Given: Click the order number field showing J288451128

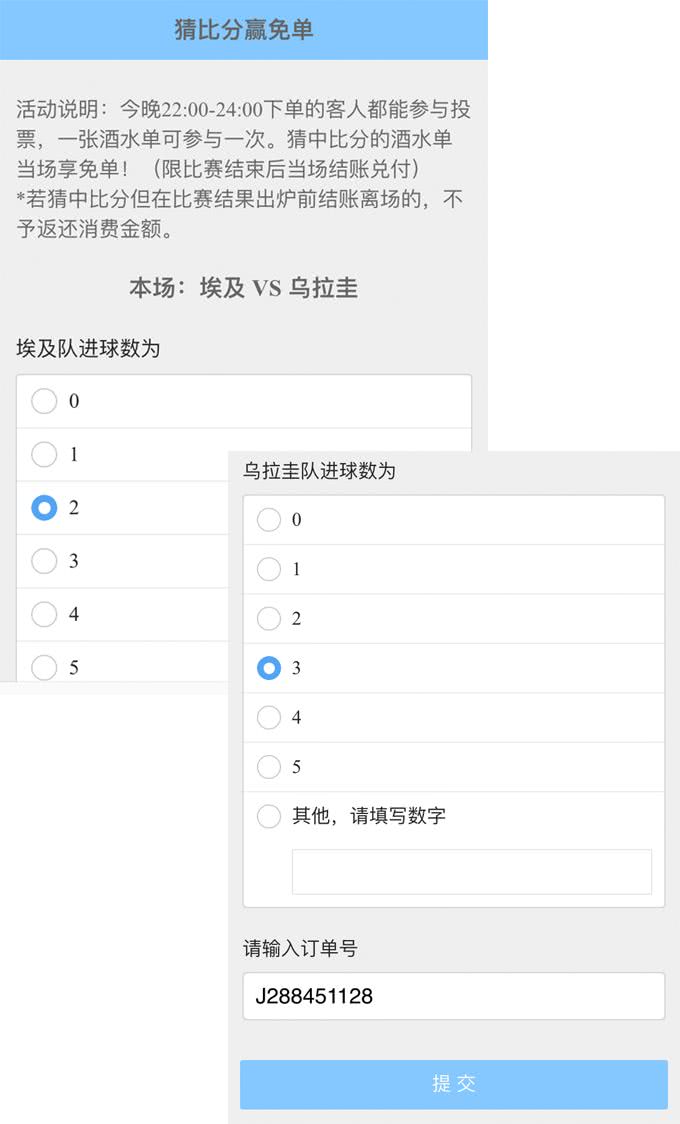Looking at the screenshot, I should (x=454, y=997).
